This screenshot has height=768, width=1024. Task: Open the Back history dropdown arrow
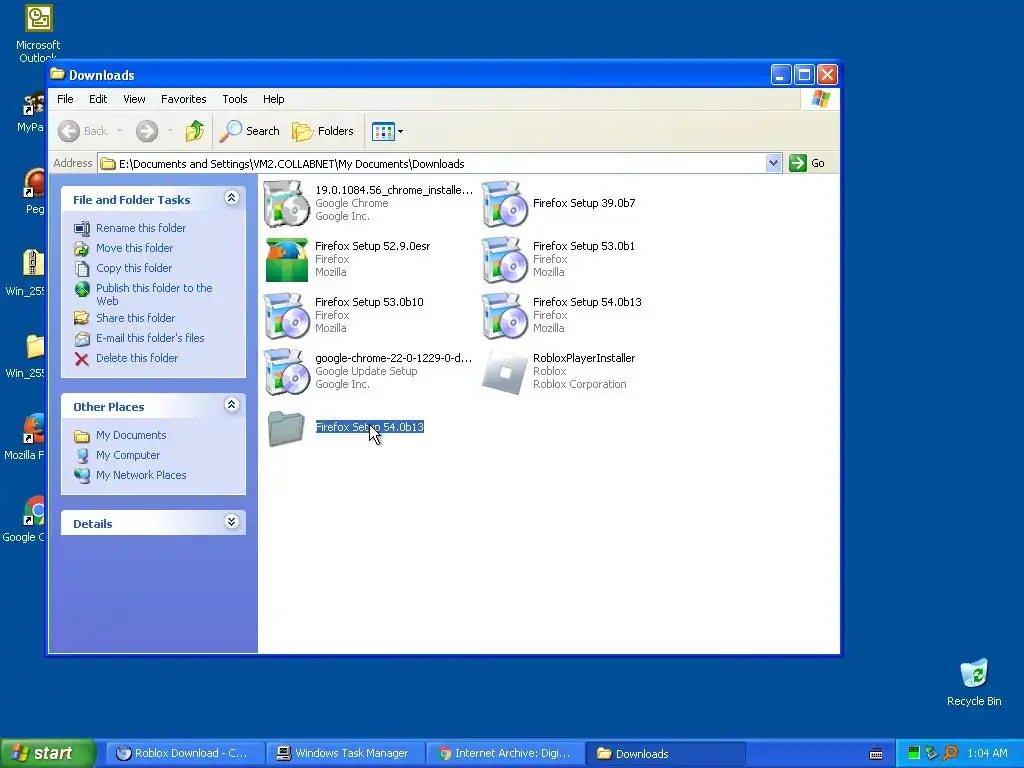tap(120, 131)
